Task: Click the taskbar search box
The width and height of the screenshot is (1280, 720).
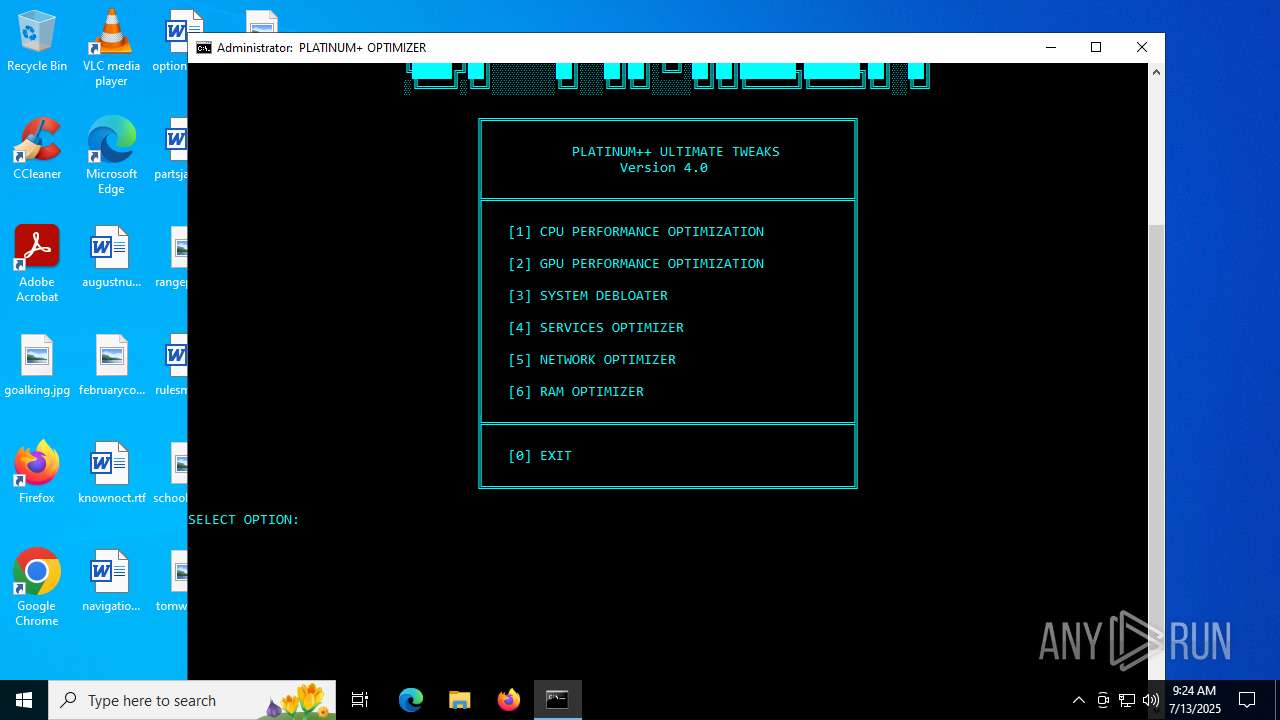Action: click(x=192, y=700)
